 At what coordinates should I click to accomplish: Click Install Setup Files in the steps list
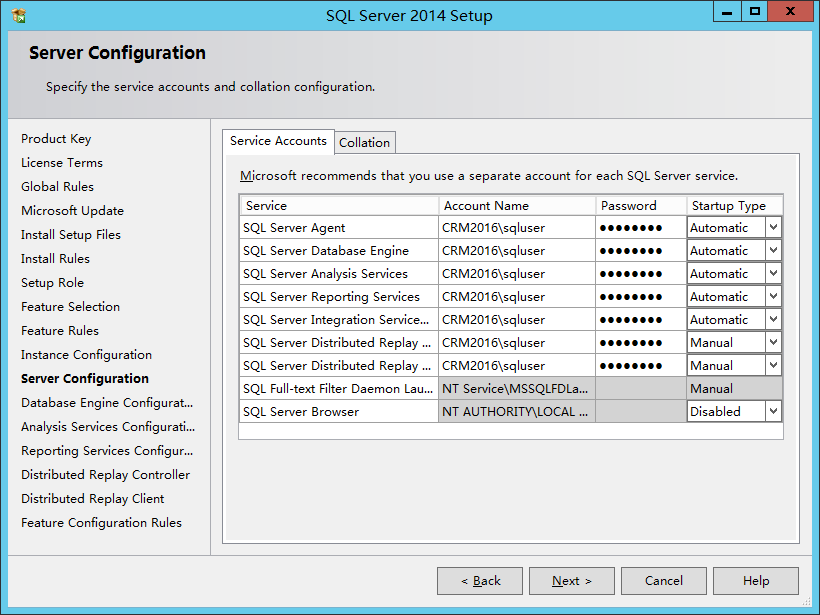pos(71,235)
